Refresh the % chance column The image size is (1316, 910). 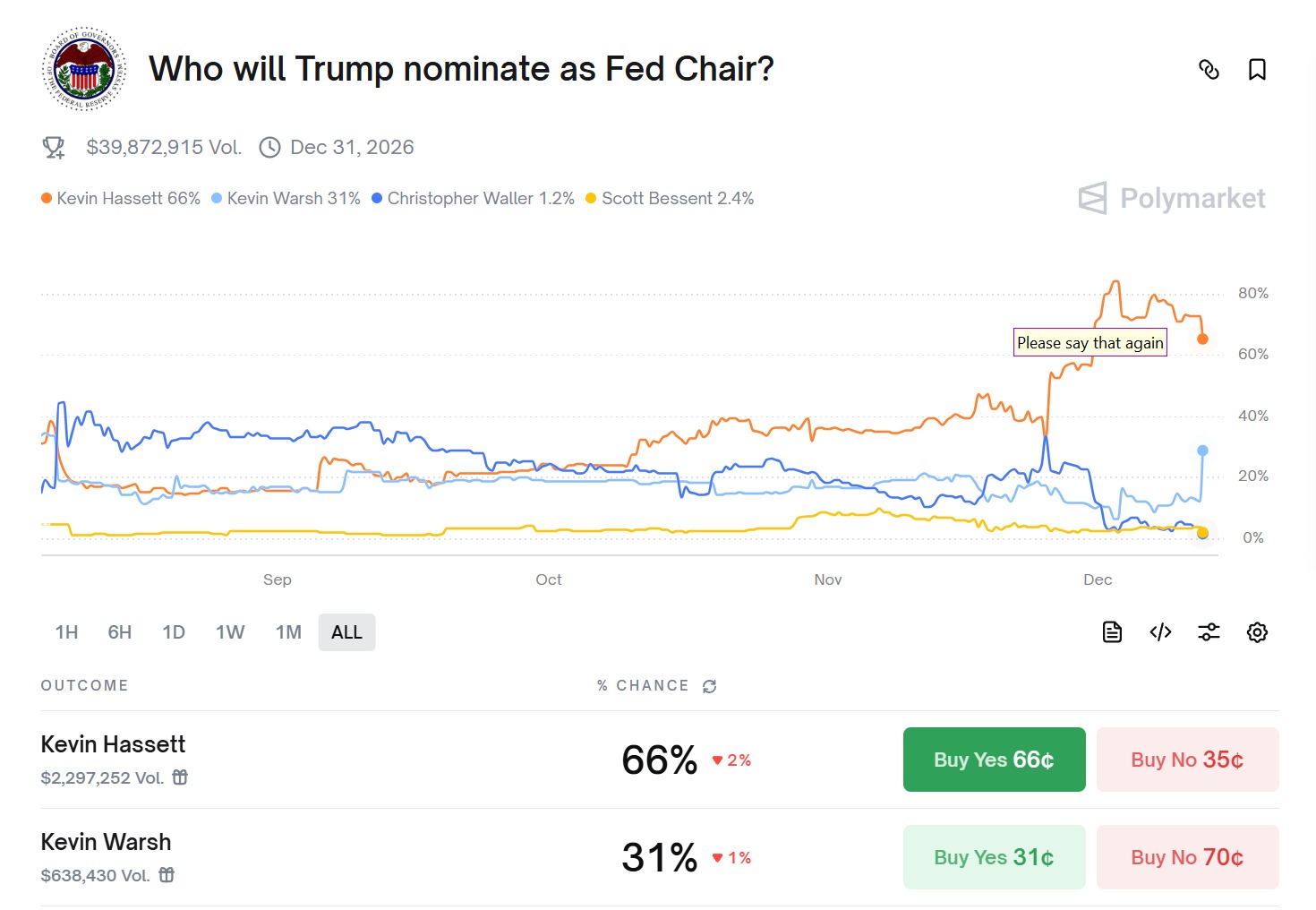coord(710,686)
